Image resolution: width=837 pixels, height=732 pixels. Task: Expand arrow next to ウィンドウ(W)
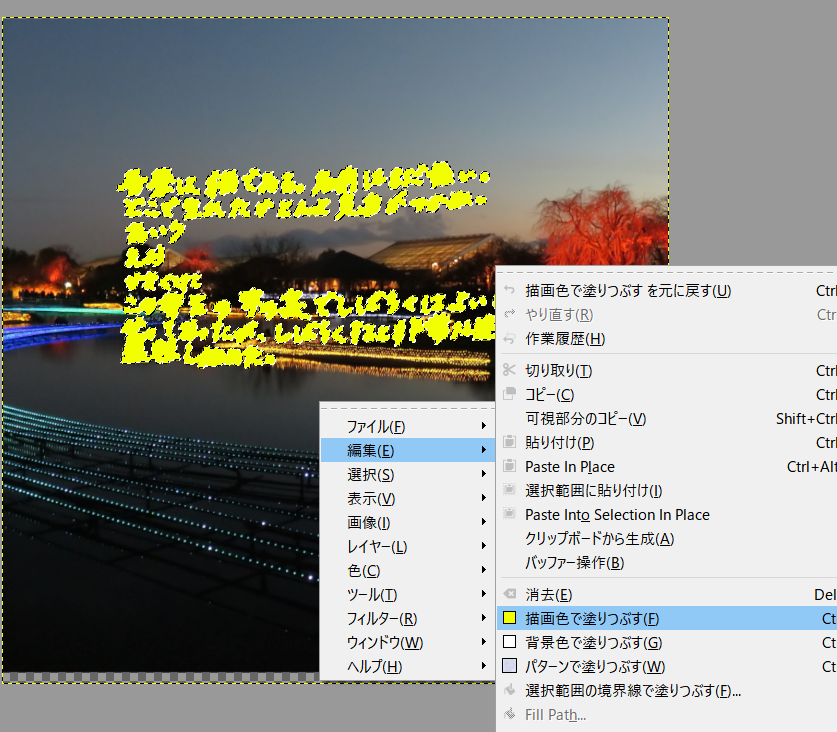click(484, 642)
